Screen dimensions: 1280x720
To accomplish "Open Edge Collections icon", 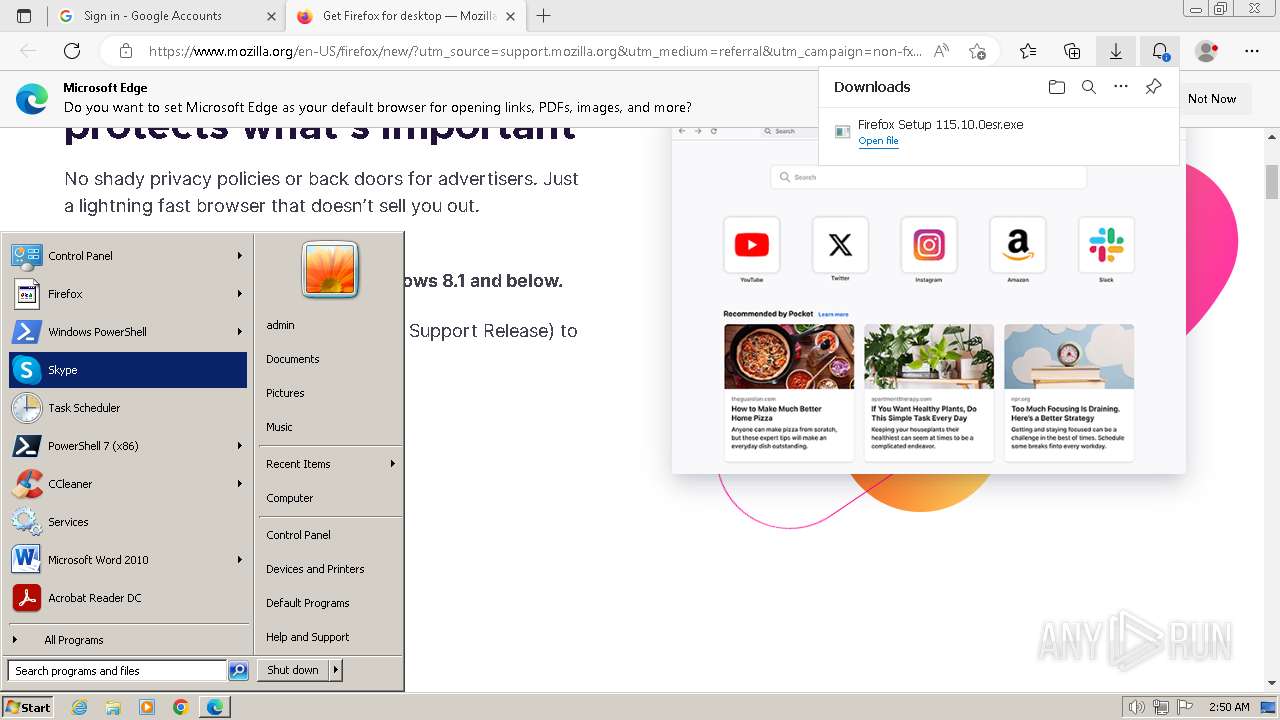I will 1072,51.
